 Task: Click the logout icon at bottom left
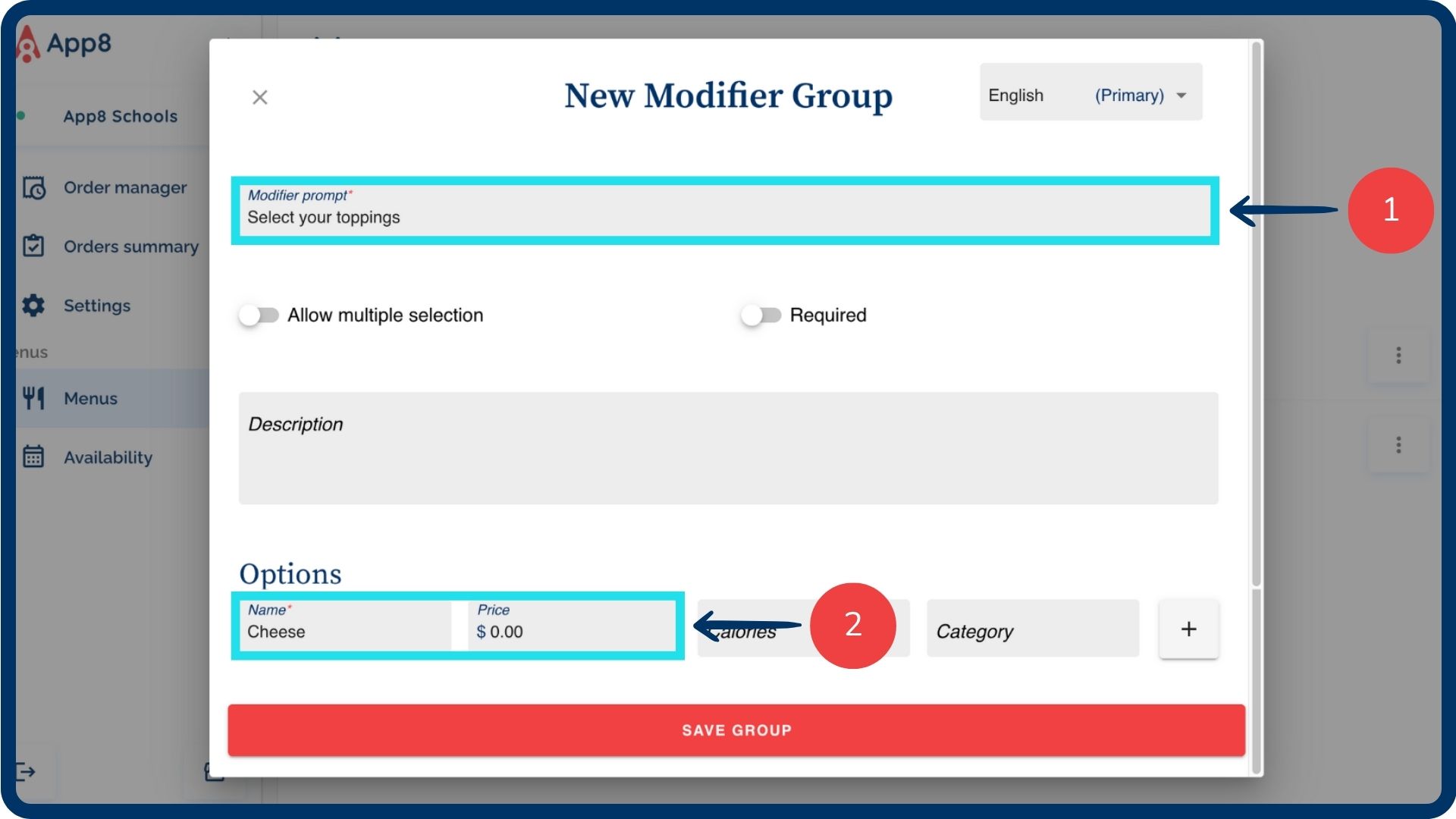(x=26, y=772)
